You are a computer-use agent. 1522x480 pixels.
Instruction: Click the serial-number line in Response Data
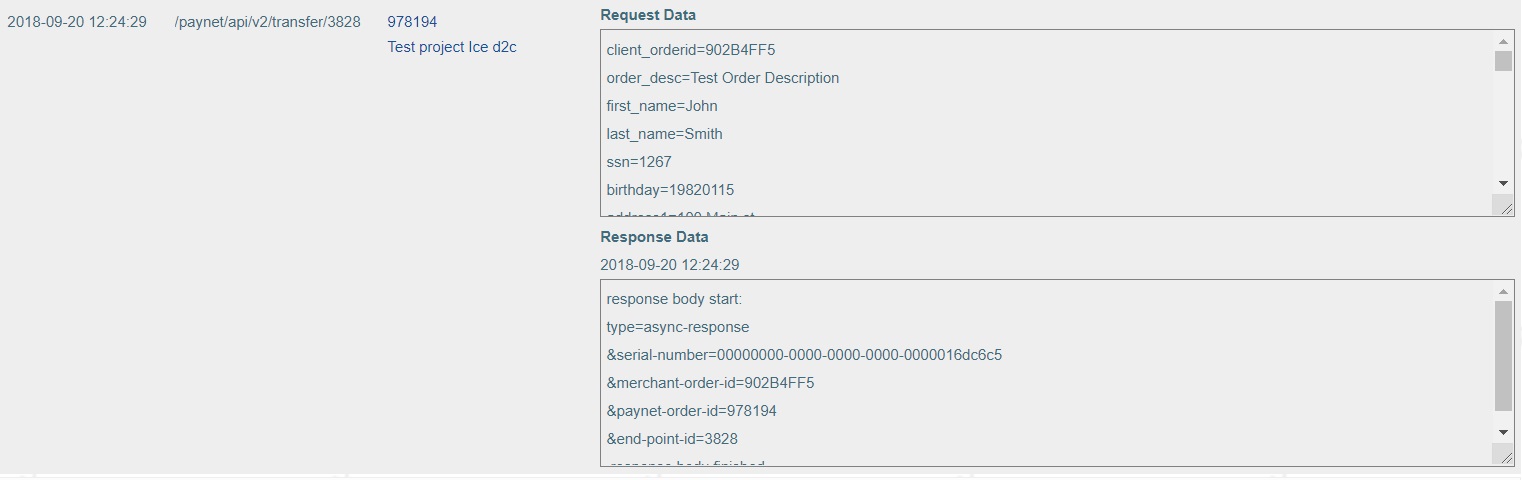click(804, 355)
